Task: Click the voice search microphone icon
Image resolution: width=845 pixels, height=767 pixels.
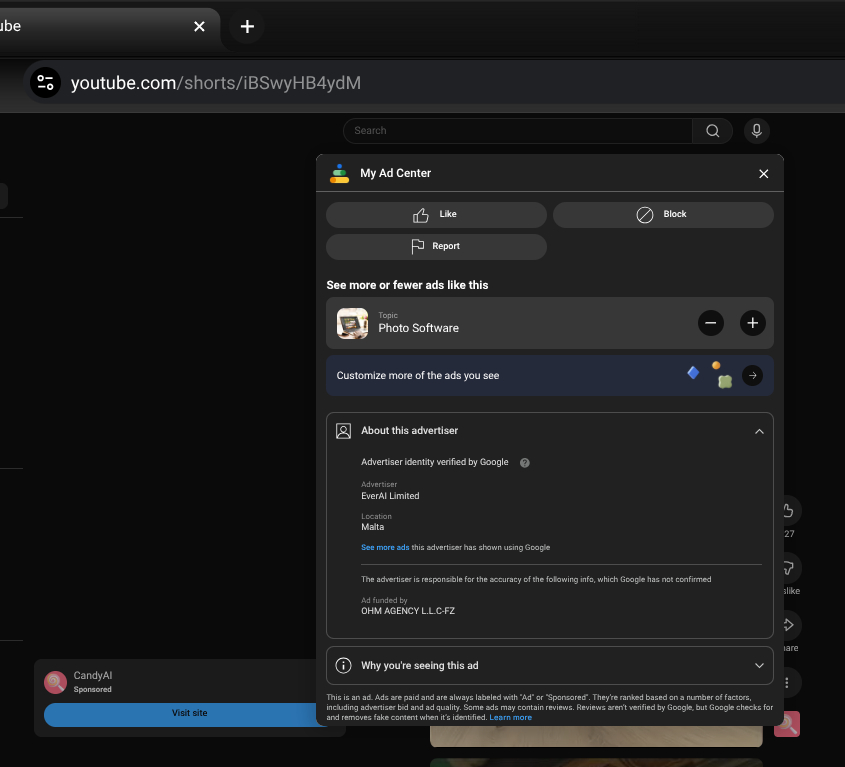Action: point(756,131)
